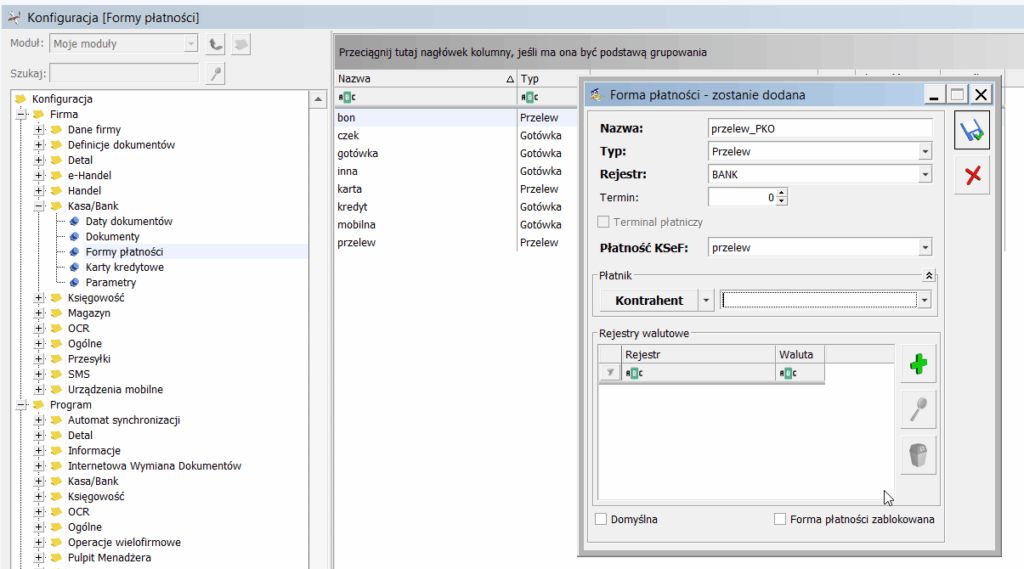This screenshot has width=1024, height=569.
Task: Open Parametry under Kasa/Bank
Action: (x=110, y=282)
